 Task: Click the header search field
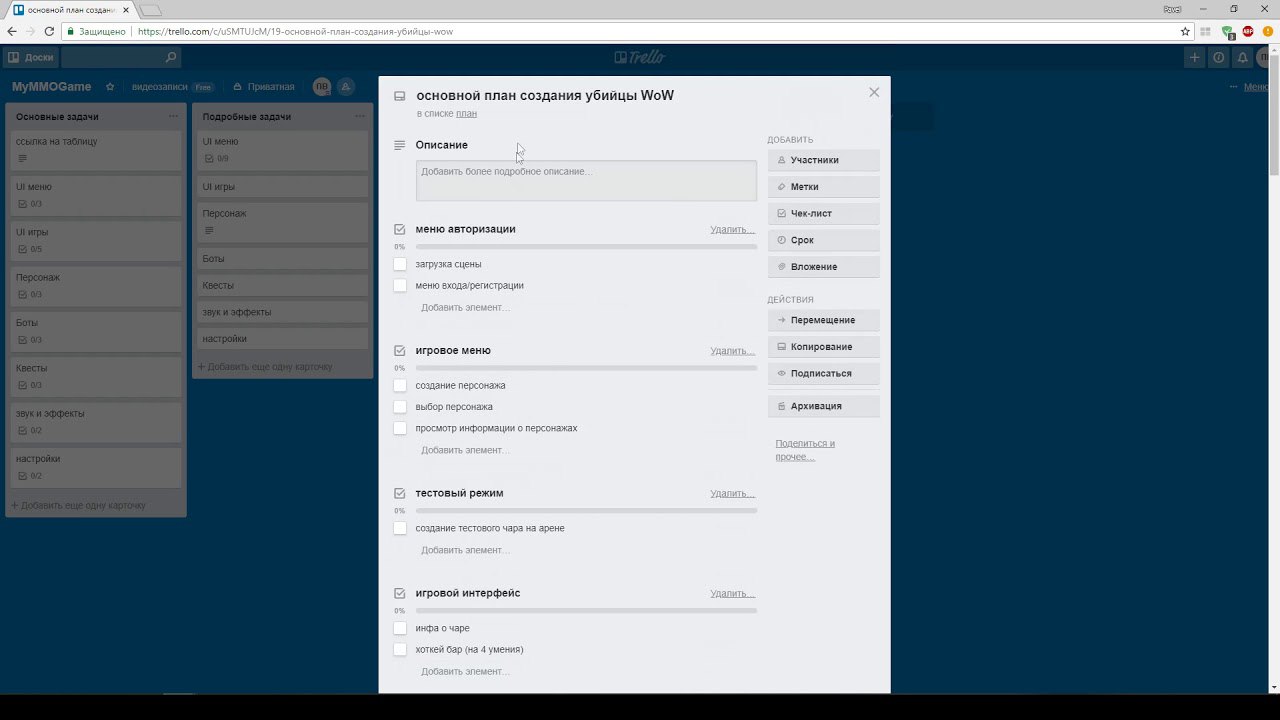[121, 58]
